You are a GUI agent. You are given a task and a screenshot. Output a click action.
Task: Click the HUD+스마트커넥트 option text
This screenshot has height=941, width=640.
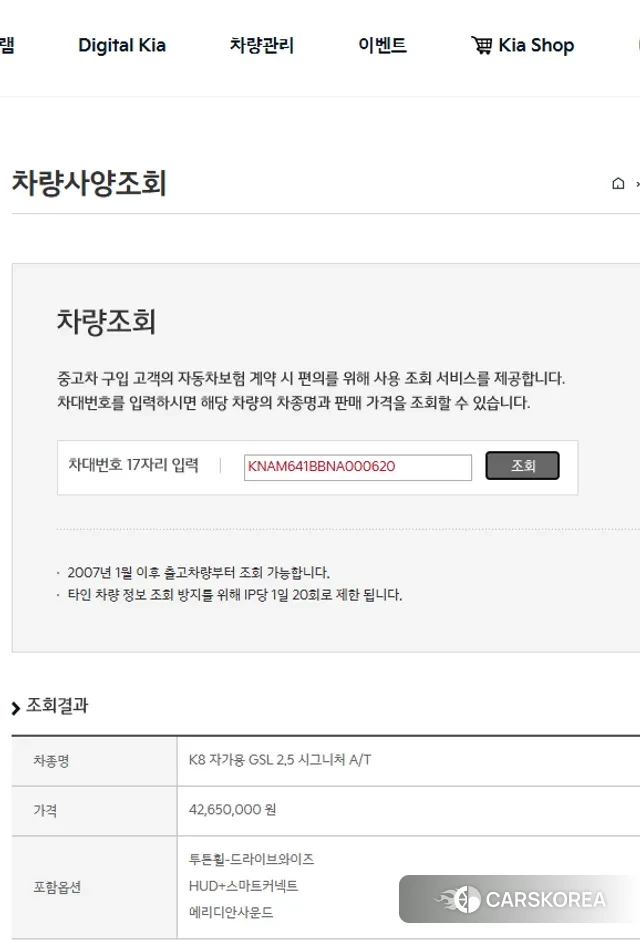point(243,886)
